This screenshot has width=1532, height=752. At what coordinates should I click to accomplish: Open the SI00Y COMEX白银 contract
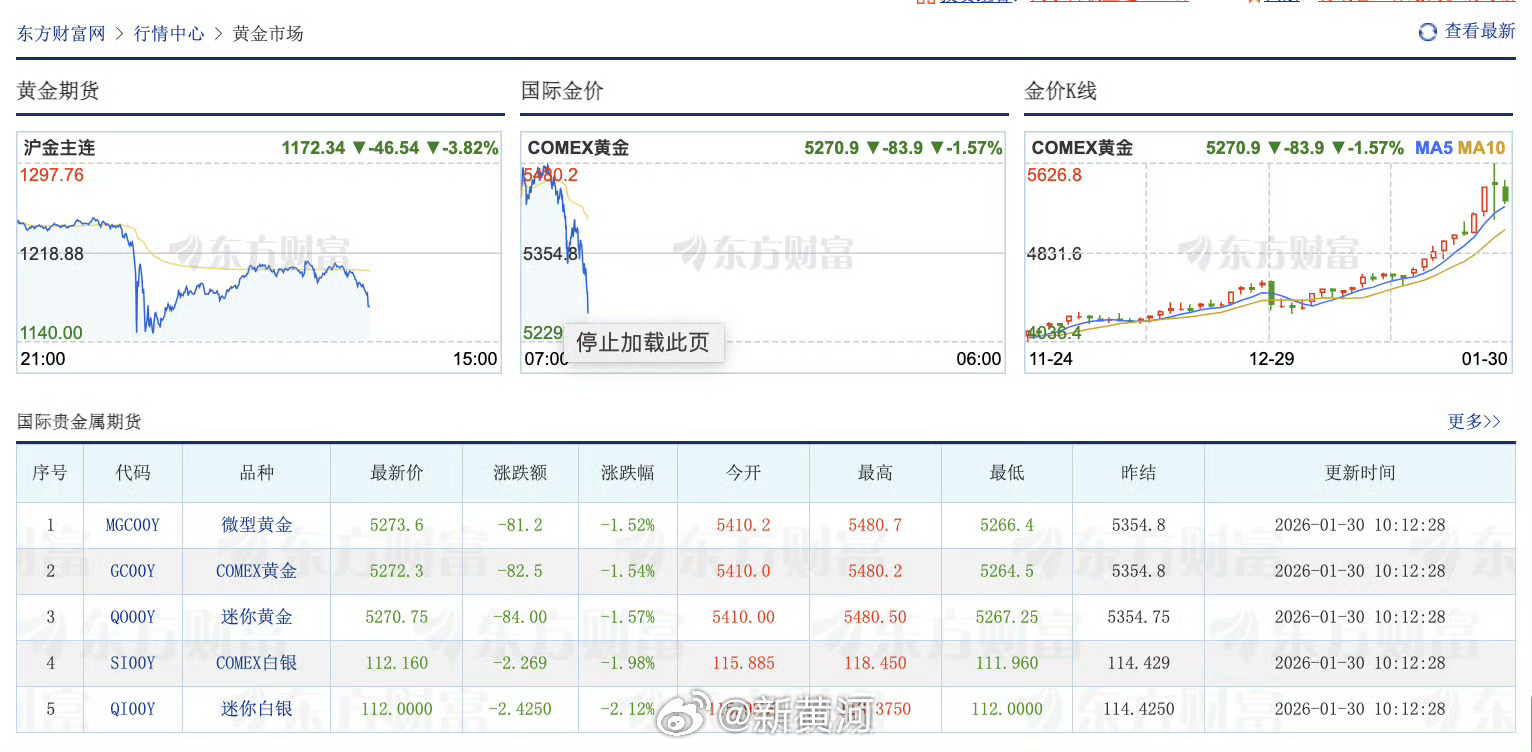click(132, 663)
